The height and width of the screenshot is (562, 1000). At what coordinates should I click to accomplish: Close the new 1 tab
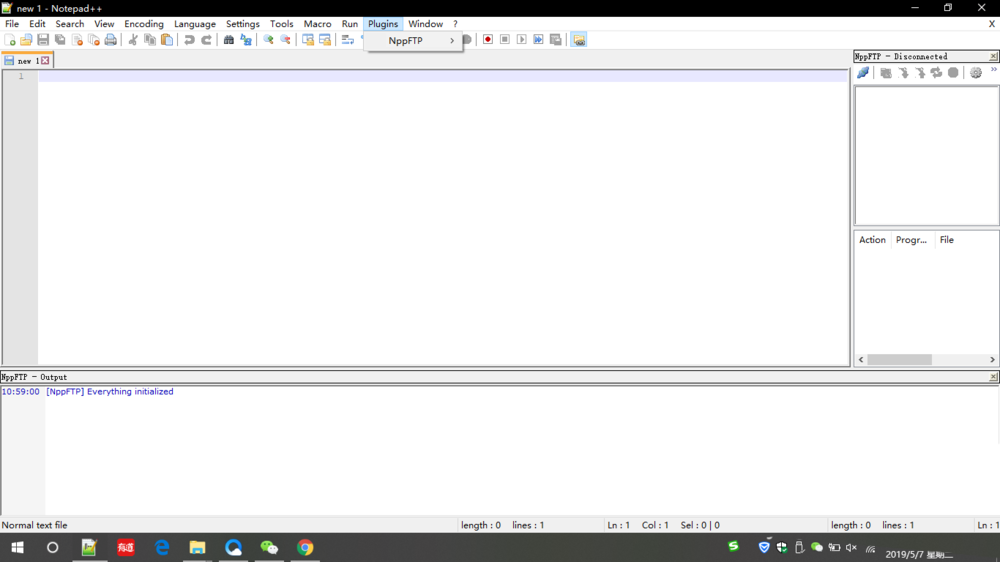pos(45,61)
